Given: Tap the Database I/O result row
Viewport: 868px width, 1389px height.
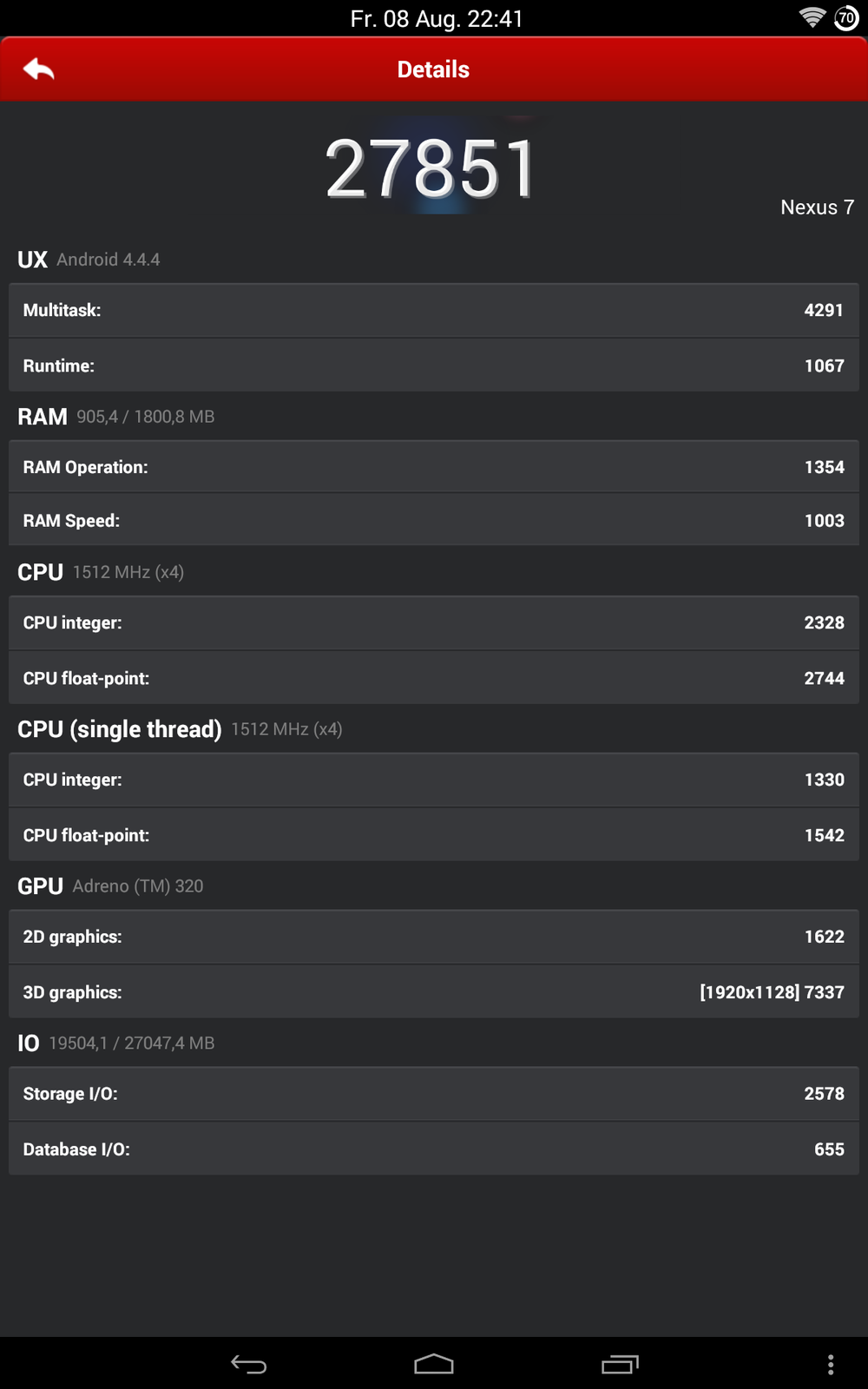Looking at the screenshot, I should pos(434,1149).
